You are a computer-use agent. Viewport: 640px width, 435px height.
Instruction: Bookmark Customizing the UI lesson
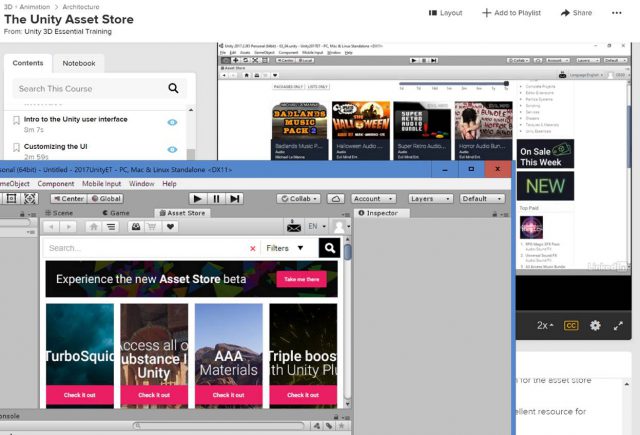pos(16,147)
